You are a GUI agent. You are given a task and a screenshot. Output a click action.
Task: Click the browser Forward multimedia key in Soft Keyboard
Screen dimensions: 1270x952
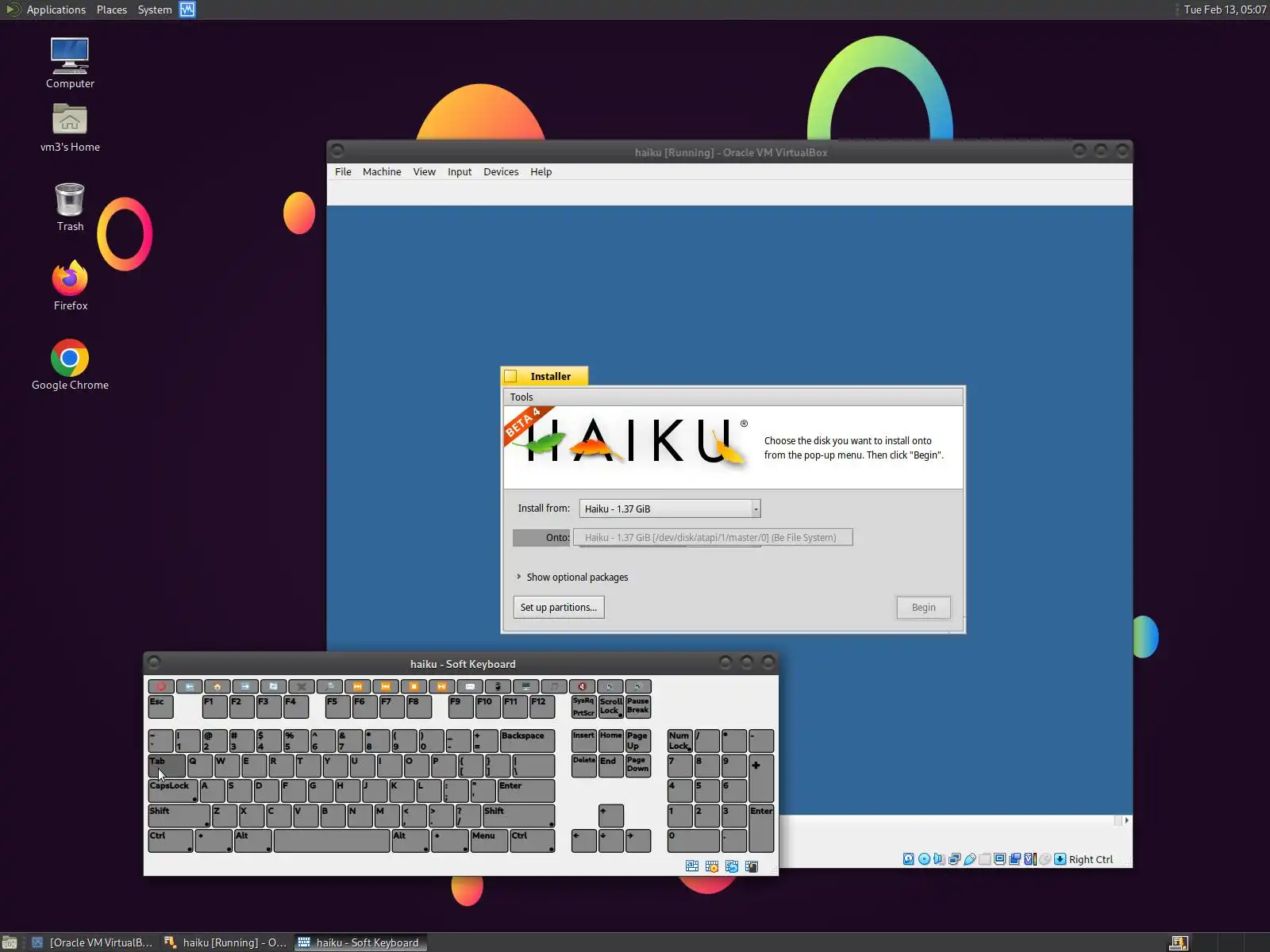click(245, 686)
